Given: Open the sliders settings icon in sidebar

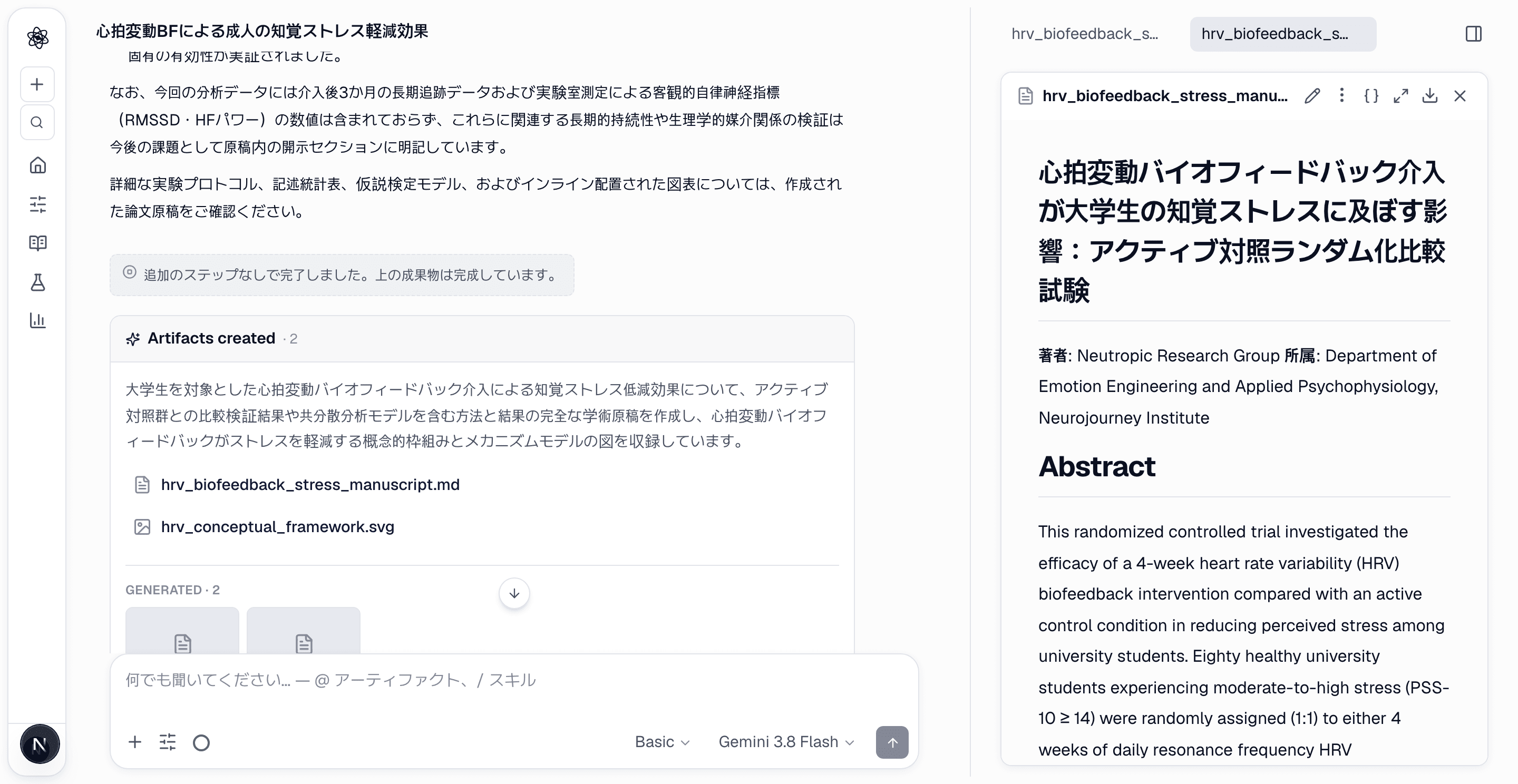Looking at the screenshot, I should coord(38,204).
